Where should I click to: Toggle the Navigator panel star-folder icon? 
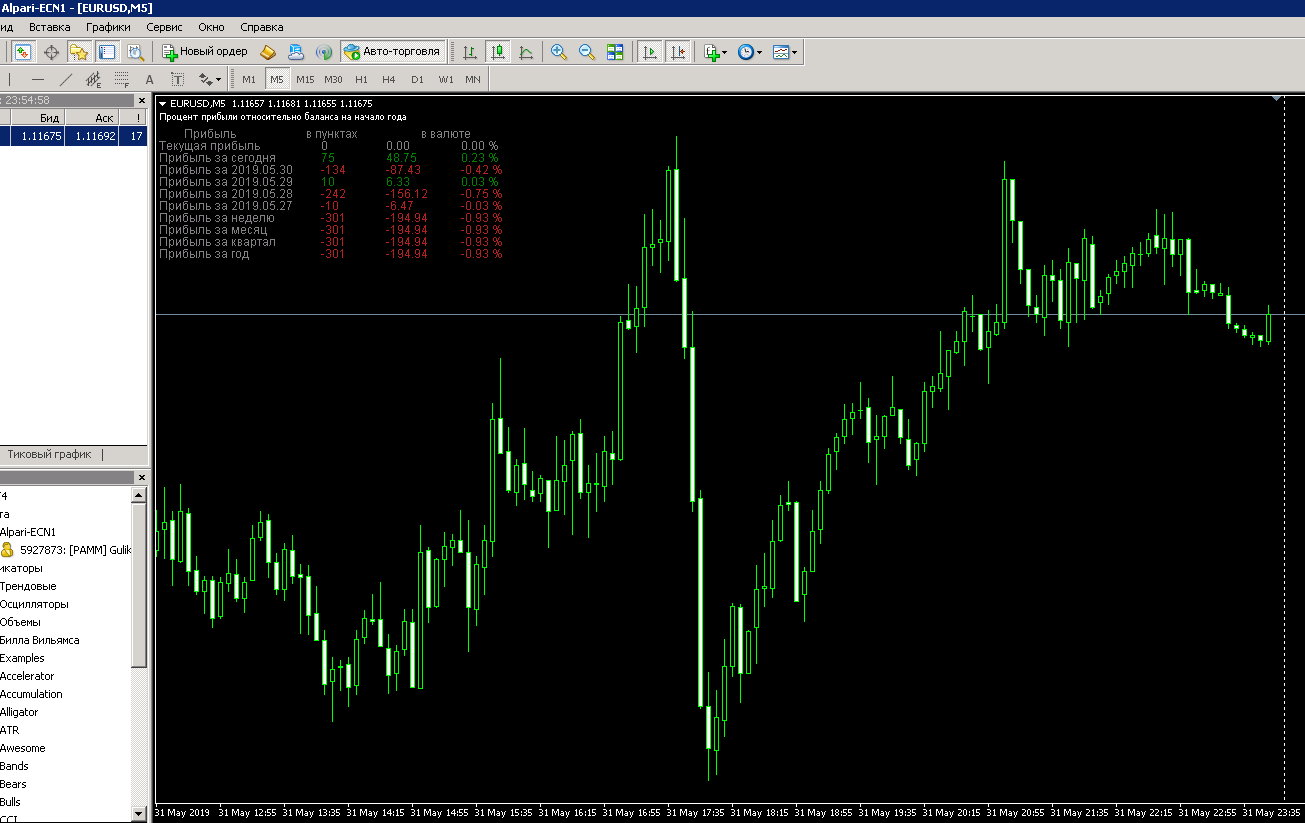(78, 52)
